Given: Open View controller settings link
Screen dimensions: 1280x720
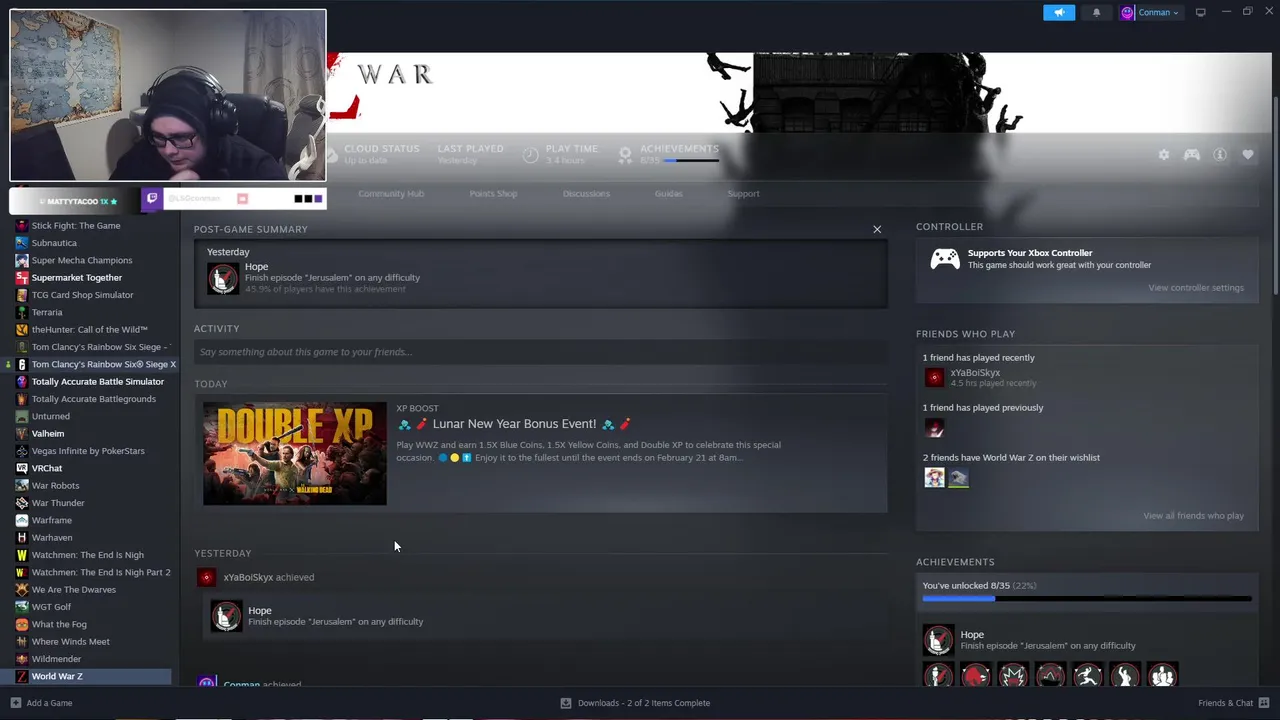Looking at the screenshot, I should [1196, 288].
